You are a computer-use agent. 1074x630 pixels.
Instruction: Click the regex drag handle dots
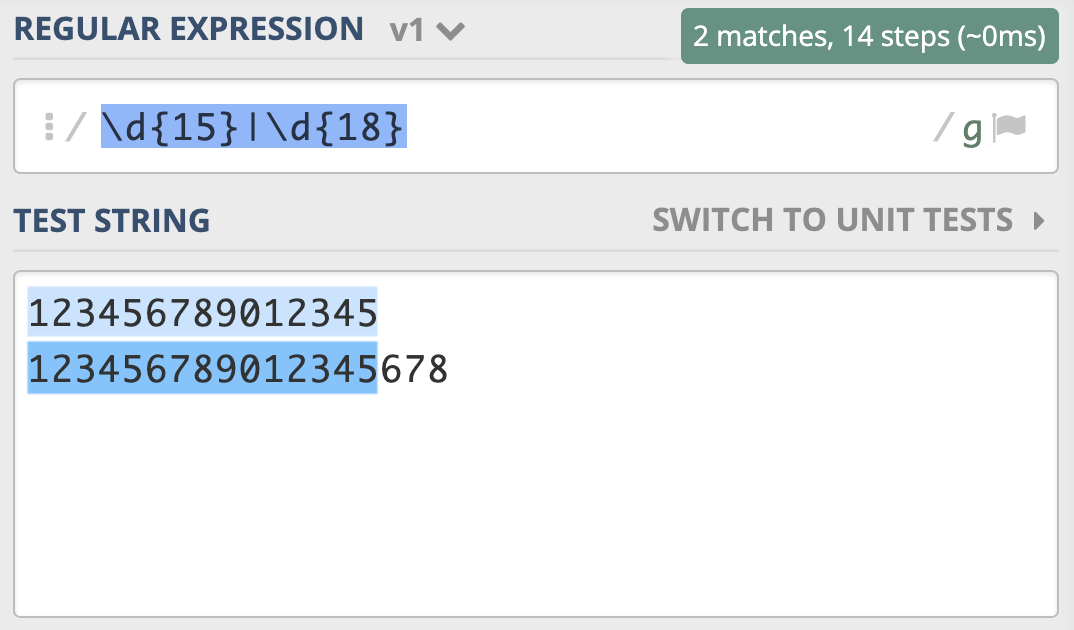coord(48,128)
